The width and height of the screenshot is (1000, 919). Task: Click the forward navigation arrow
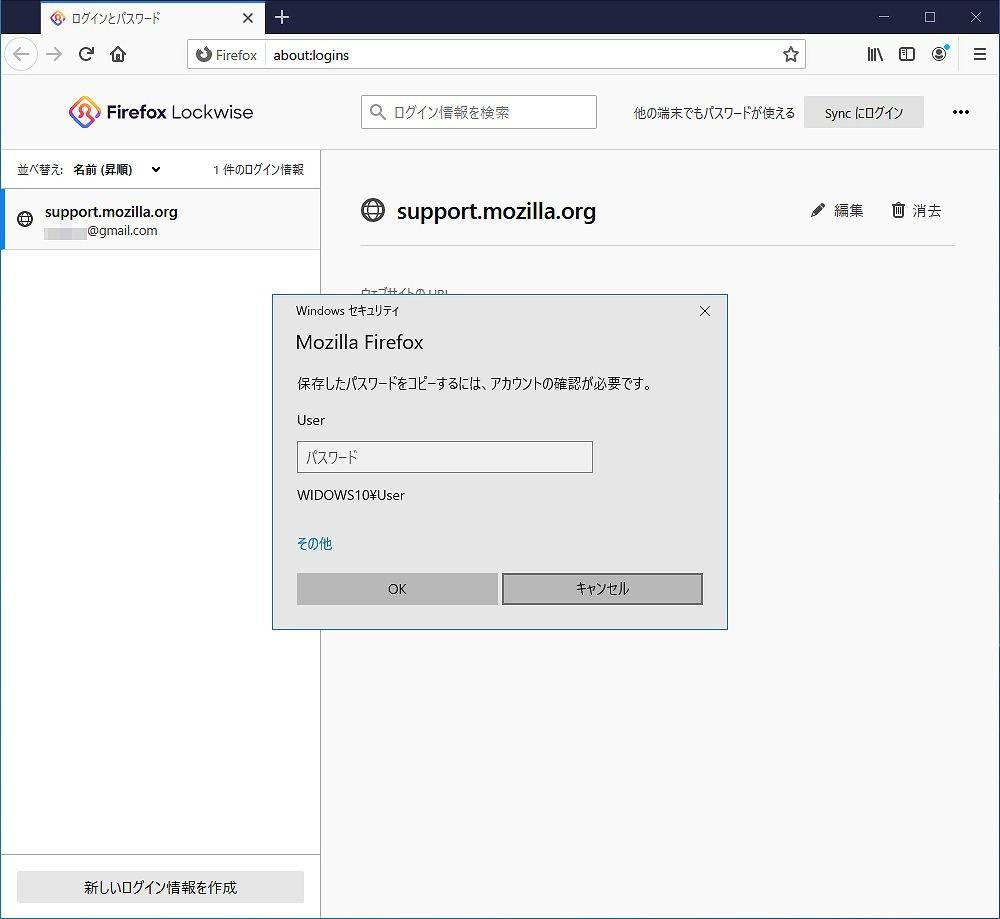pos(54,54)
